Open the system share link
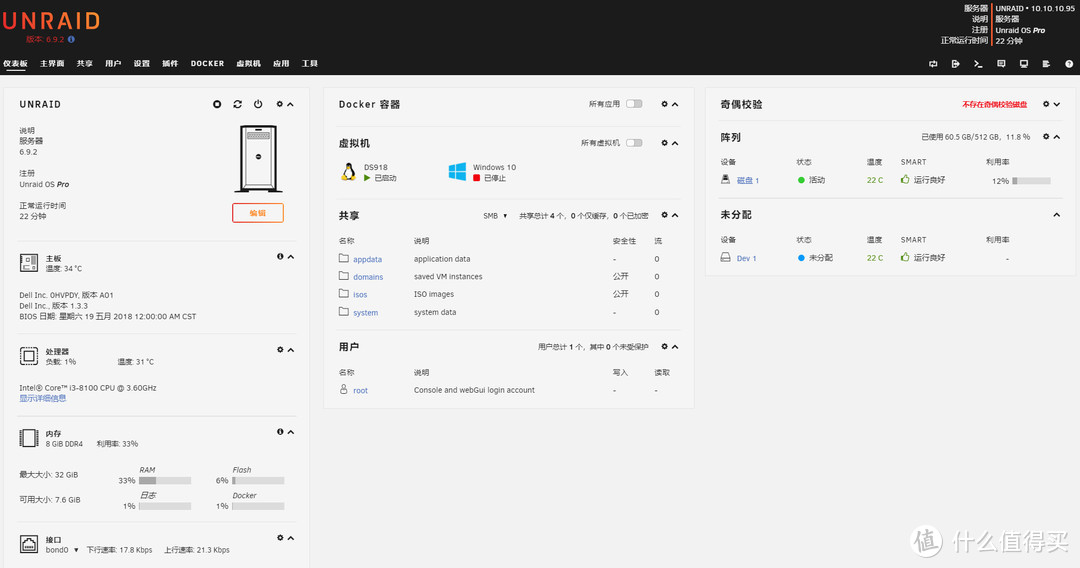1080x568 pixels. tap(365, 313)
